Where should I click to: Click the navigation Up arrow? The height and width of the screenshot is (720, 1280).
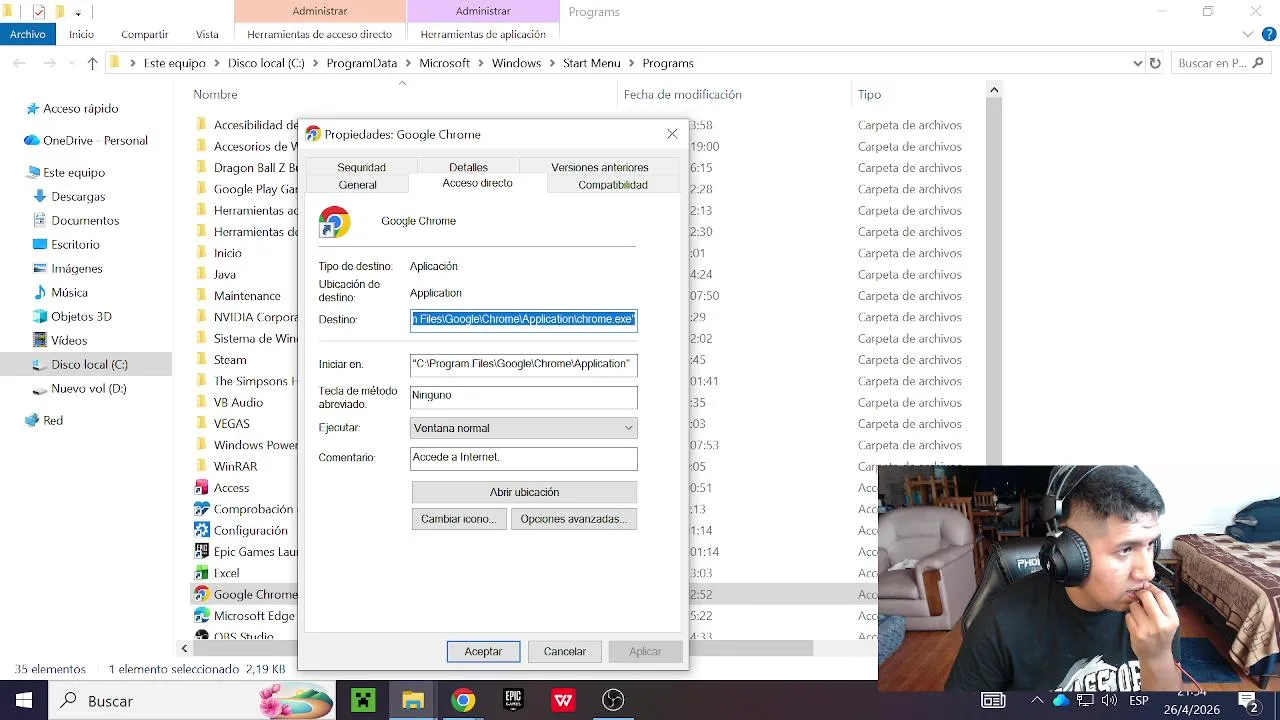coord(92,63)
